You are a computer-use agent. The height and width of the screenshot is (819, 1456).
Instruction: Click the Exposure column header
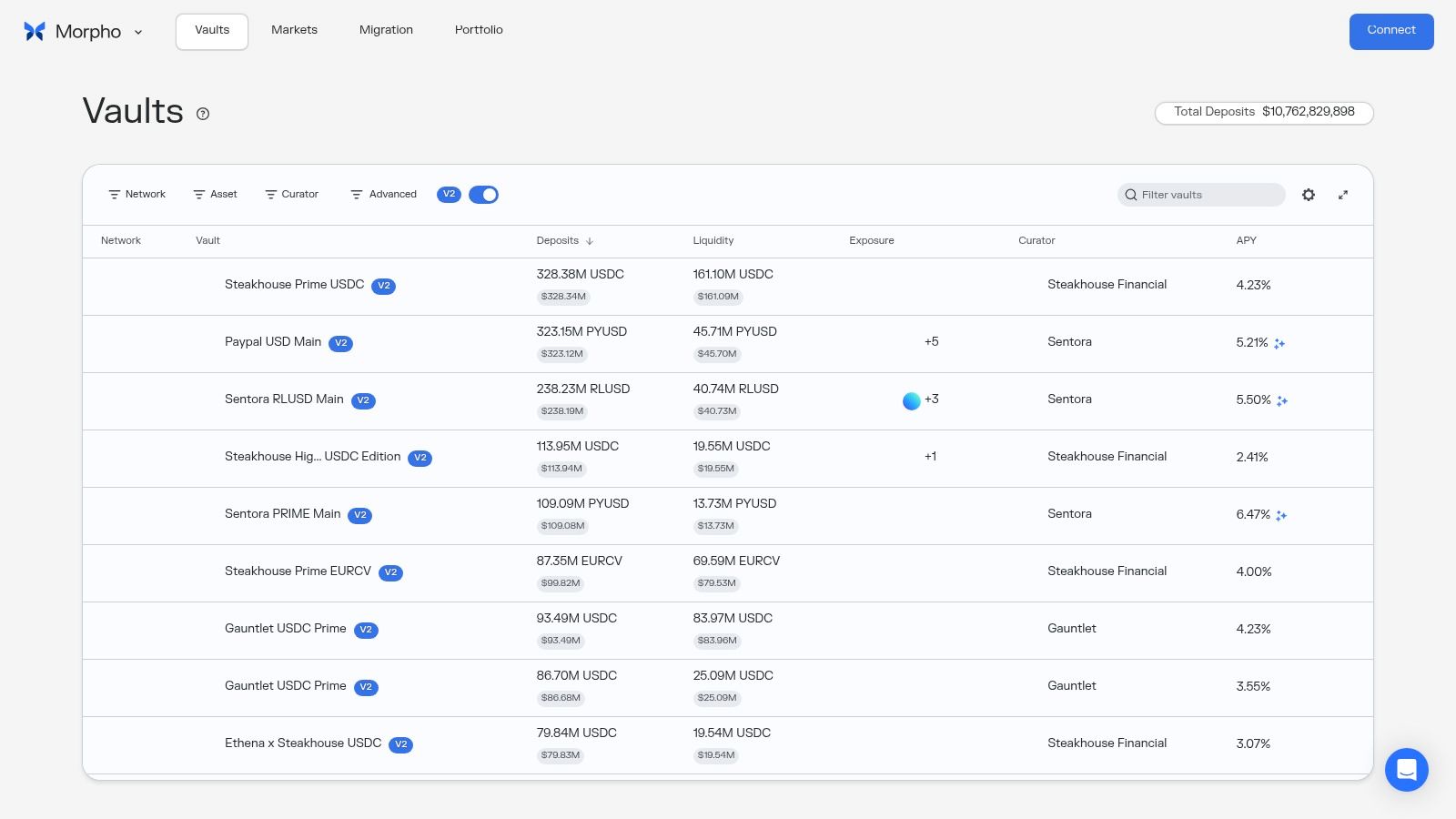click(872, 241)
